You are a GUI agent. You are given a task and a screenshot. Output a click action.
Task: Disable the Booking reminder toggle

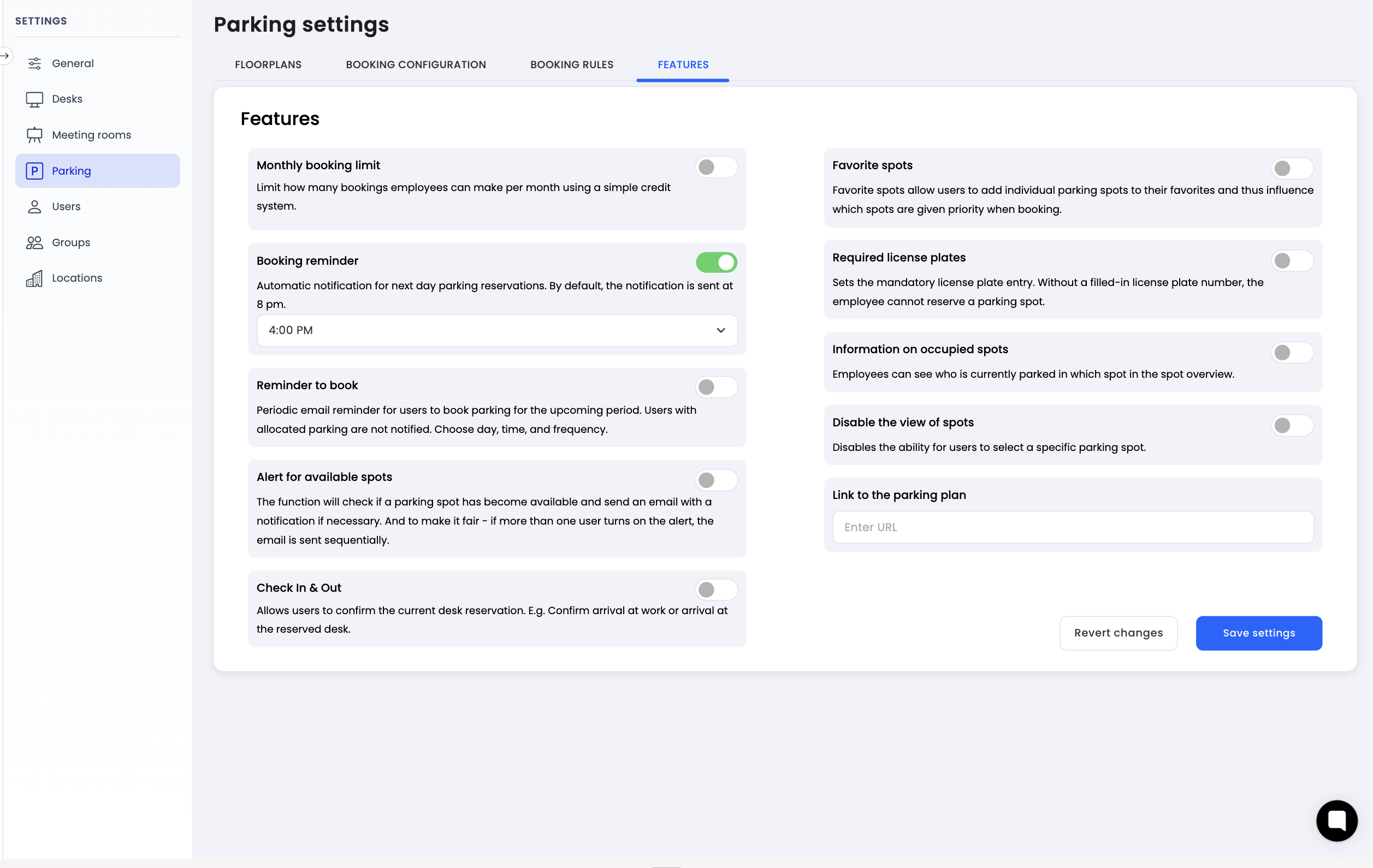click(x=715, y=262)
